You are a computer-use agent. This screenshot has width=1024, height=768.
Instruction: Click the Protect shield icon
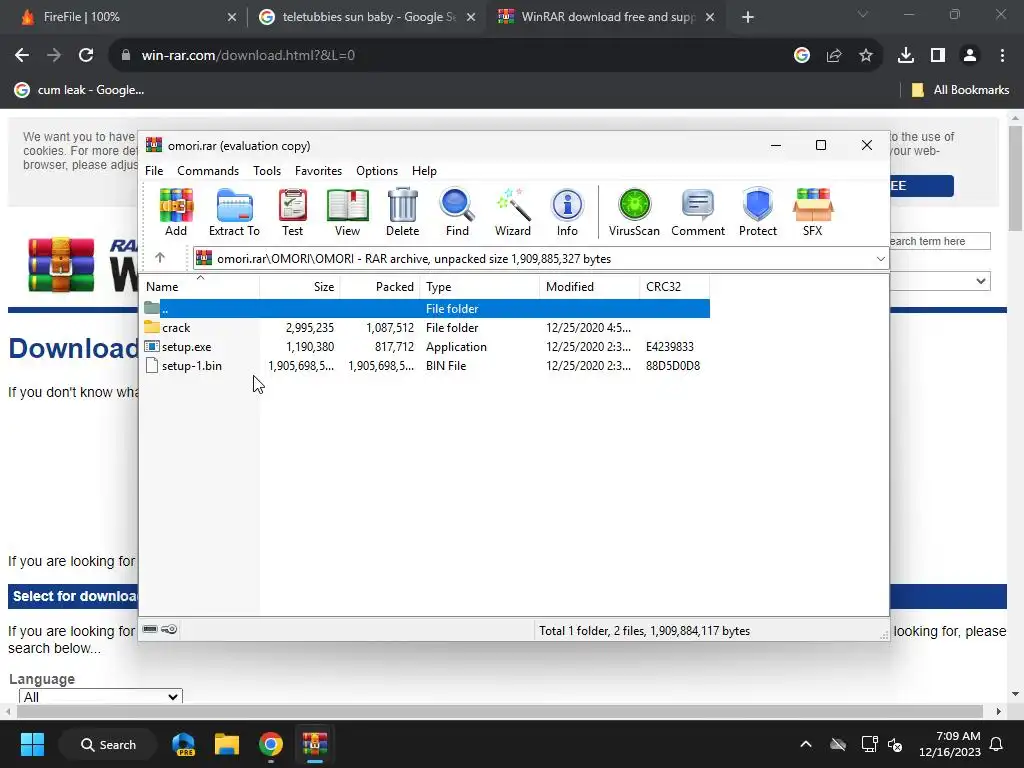click(x=758, y=212)
